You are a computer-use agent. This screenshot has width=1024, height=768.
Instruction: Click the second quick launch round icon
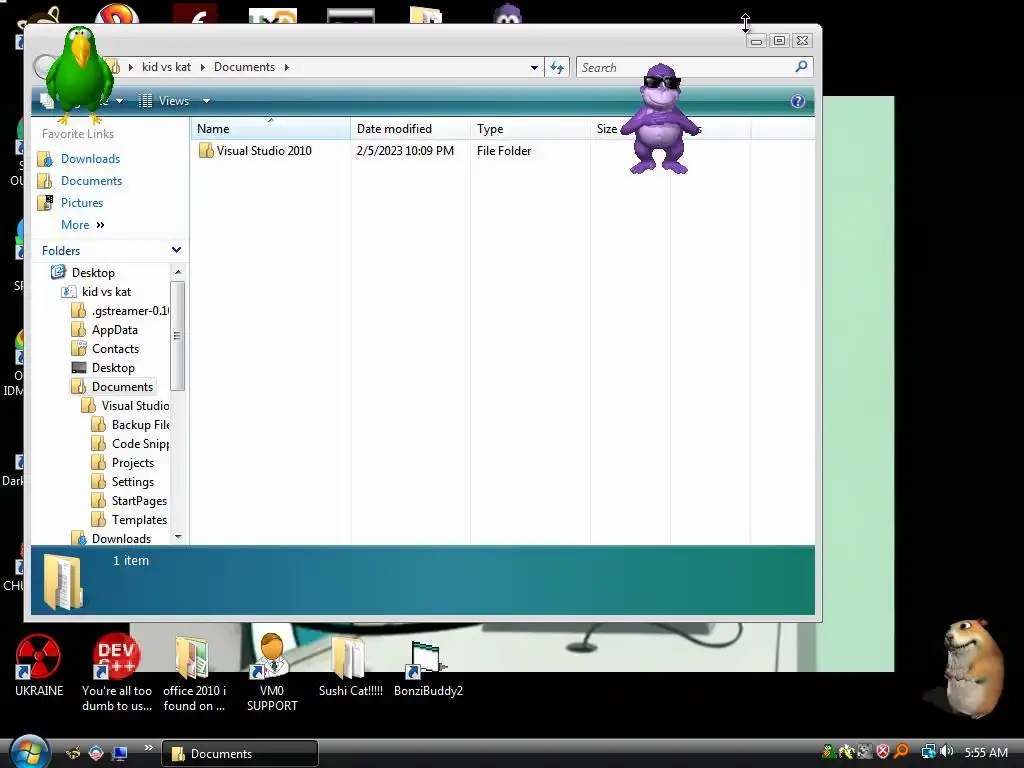(x=96, y=754)
